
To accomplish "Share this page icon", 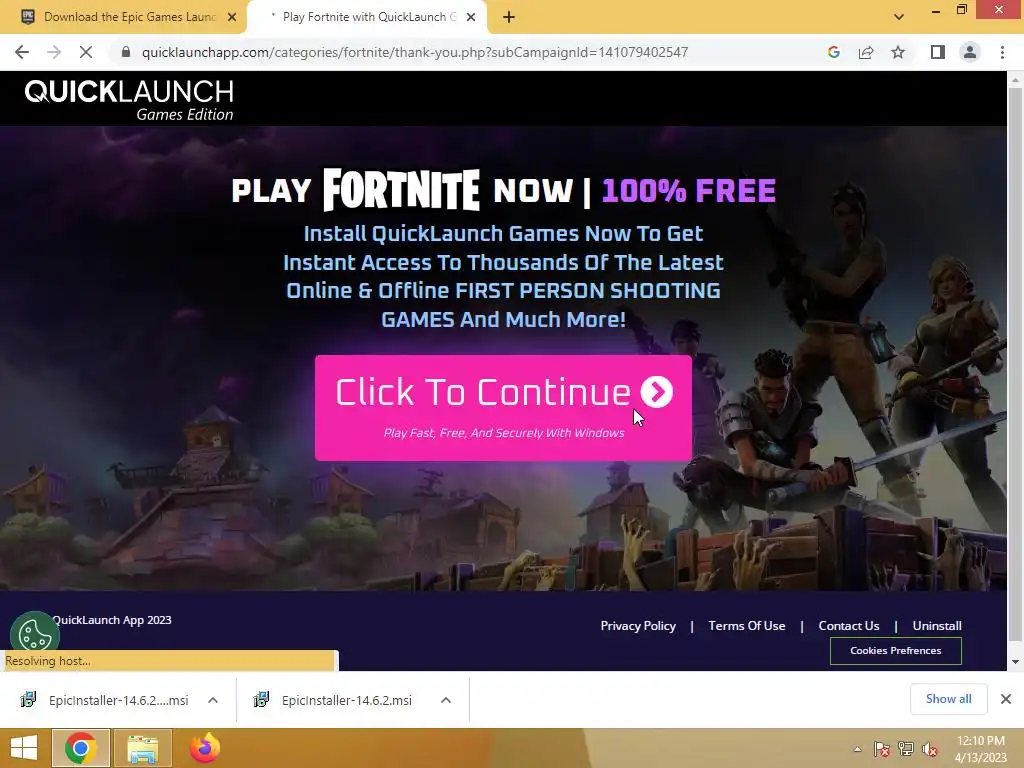I will pyautogui.click(x=866, y=52).
